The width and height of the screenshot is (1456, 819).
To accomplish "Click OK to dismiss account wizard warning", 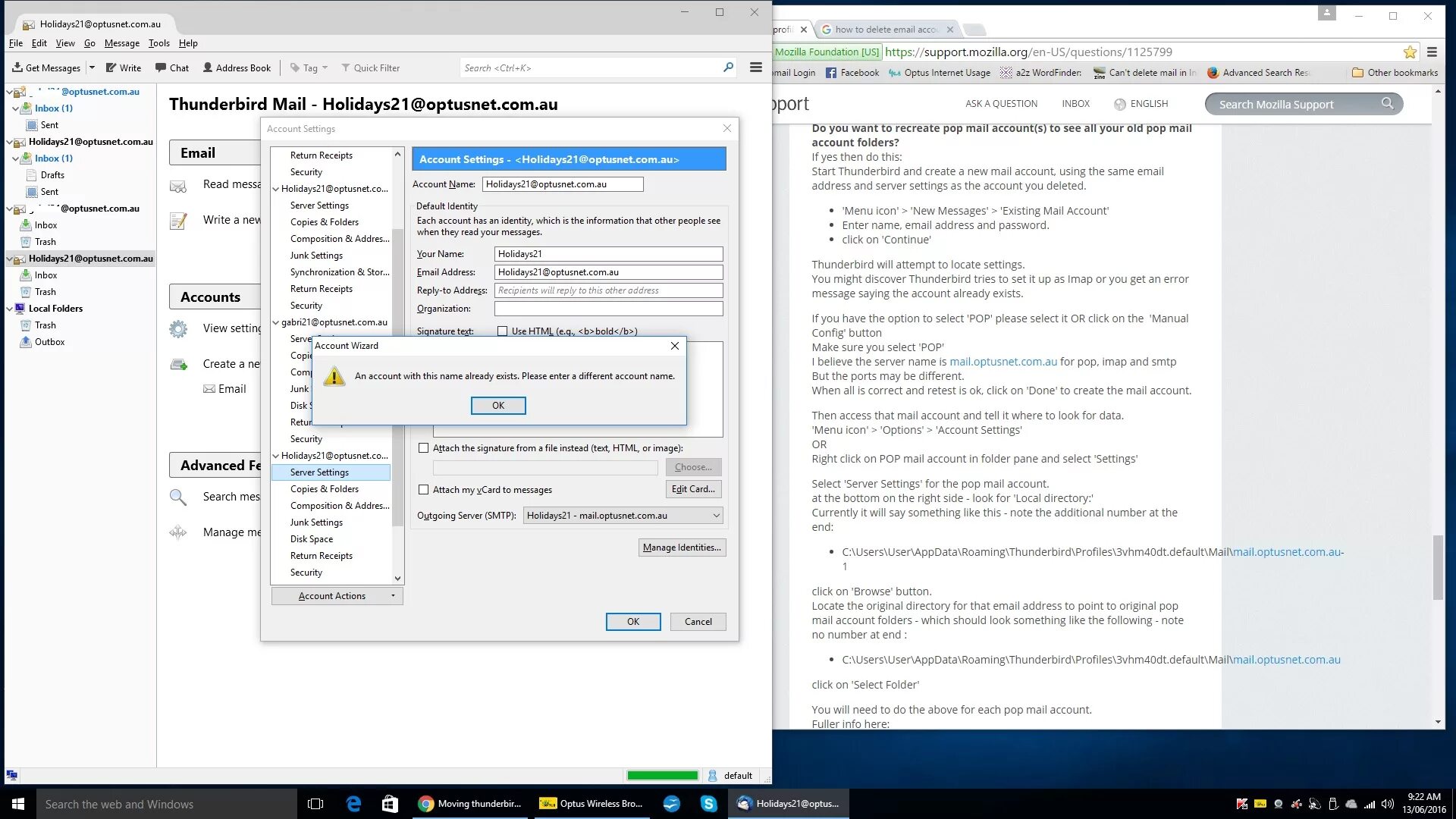I will (x=499, y=405).
